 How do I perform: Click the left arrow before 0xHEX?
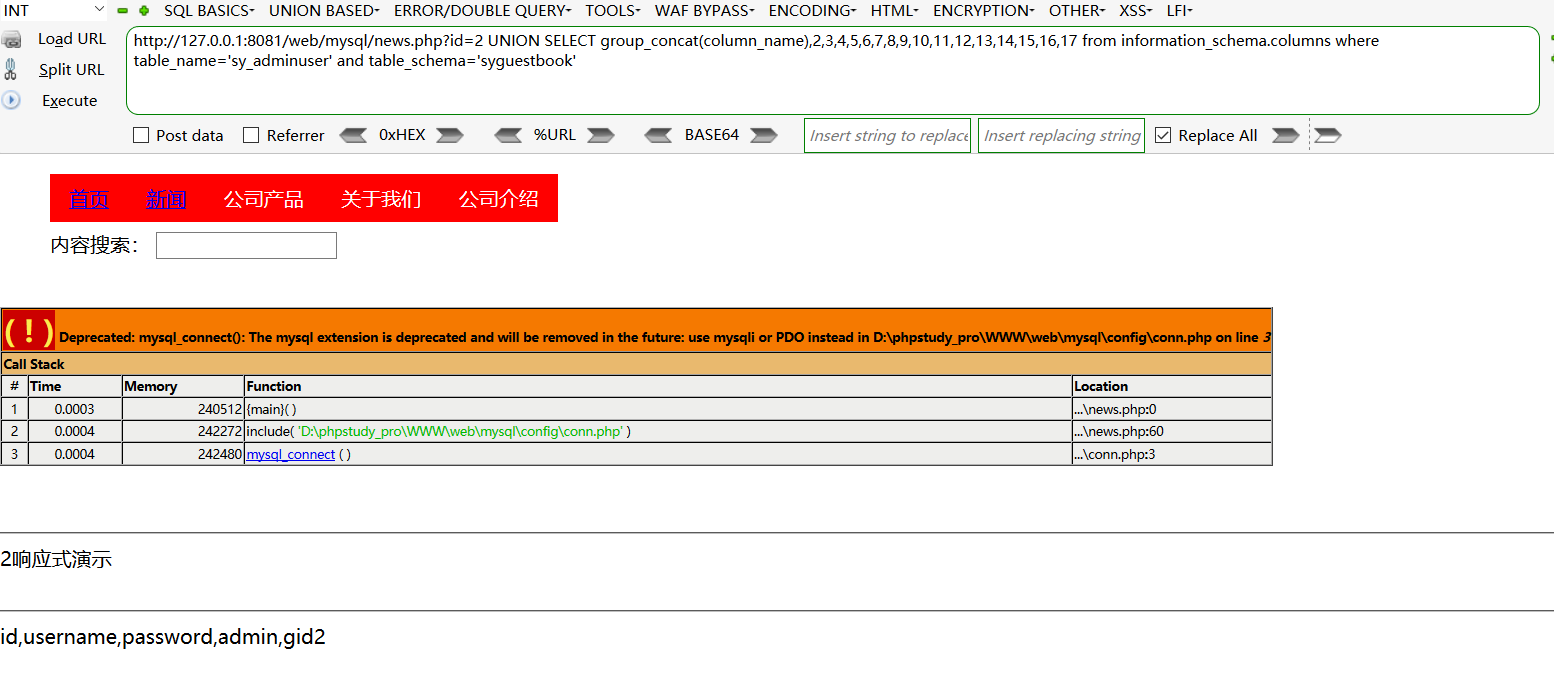point(354,135)
